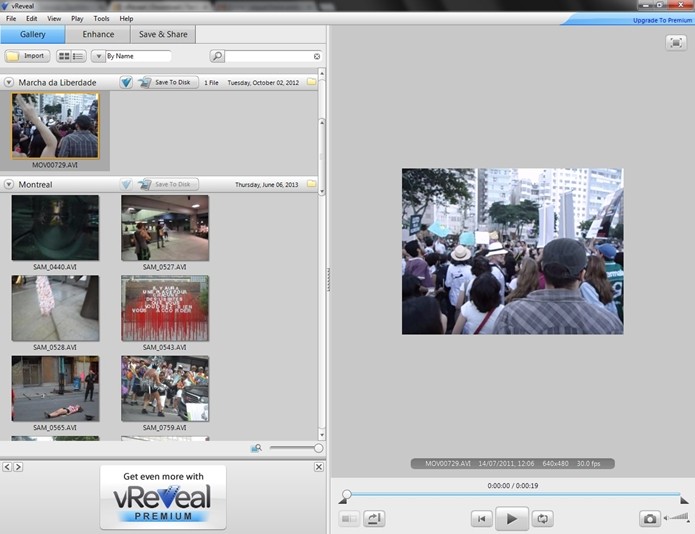This screenshot has width=695, height=534.
Task: Save Marcha da Liberdade to disk
Action: pos(167,82)
